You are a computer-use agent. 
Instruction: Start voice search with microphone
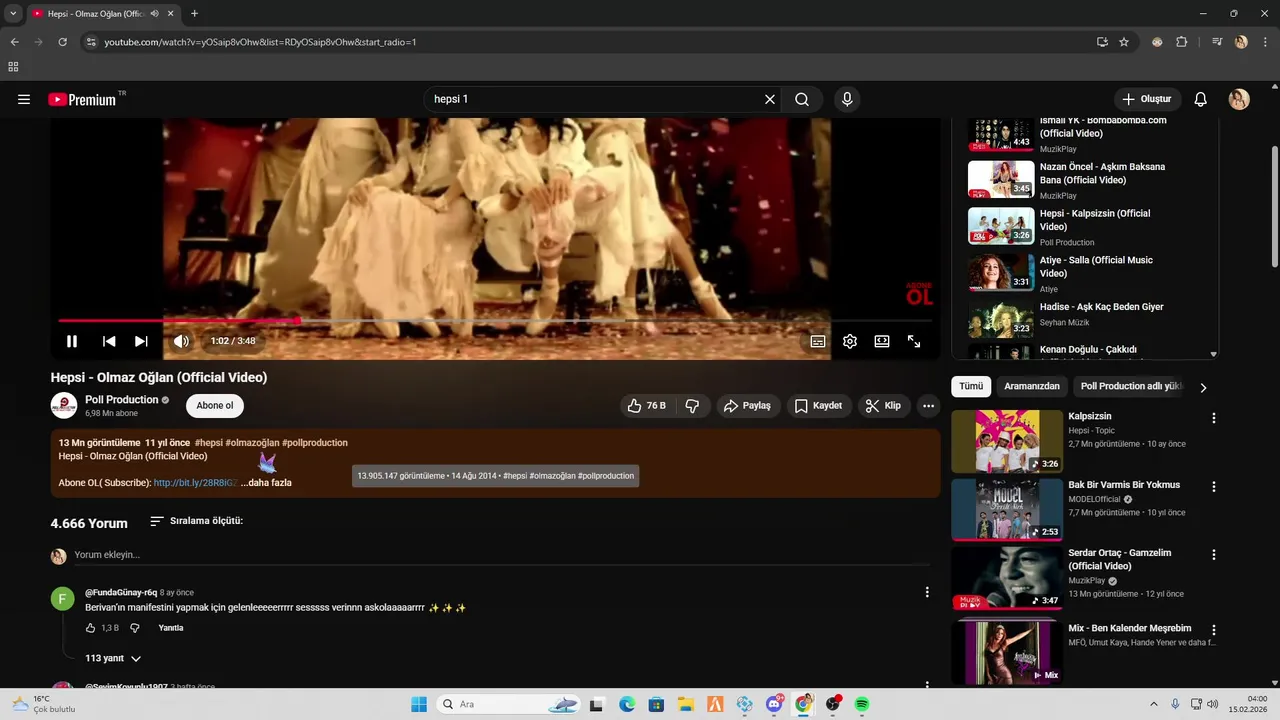point(847,99)
